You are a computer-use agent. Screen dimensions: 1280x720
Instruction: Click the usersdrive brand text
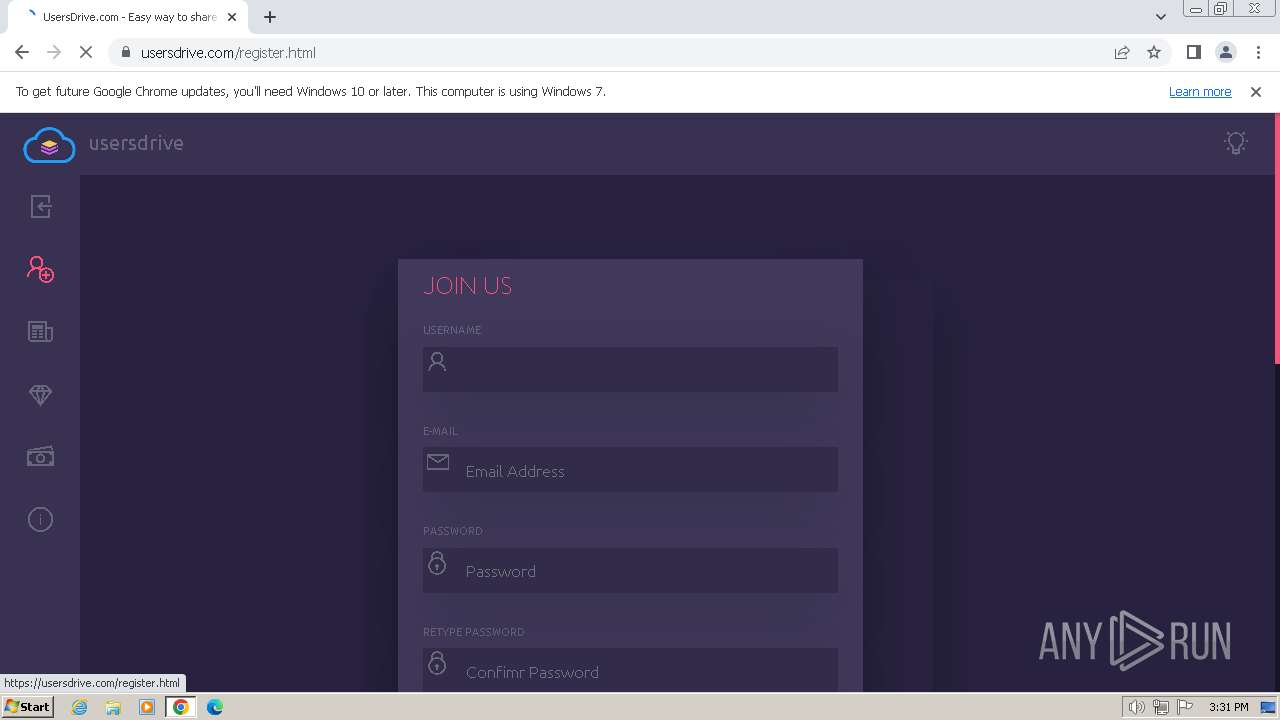coord(136,143)
